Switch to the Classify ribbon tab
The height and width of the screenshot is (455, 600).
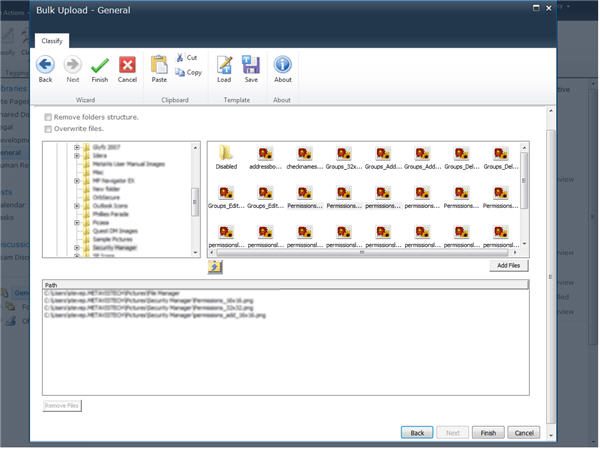[52, 41]
